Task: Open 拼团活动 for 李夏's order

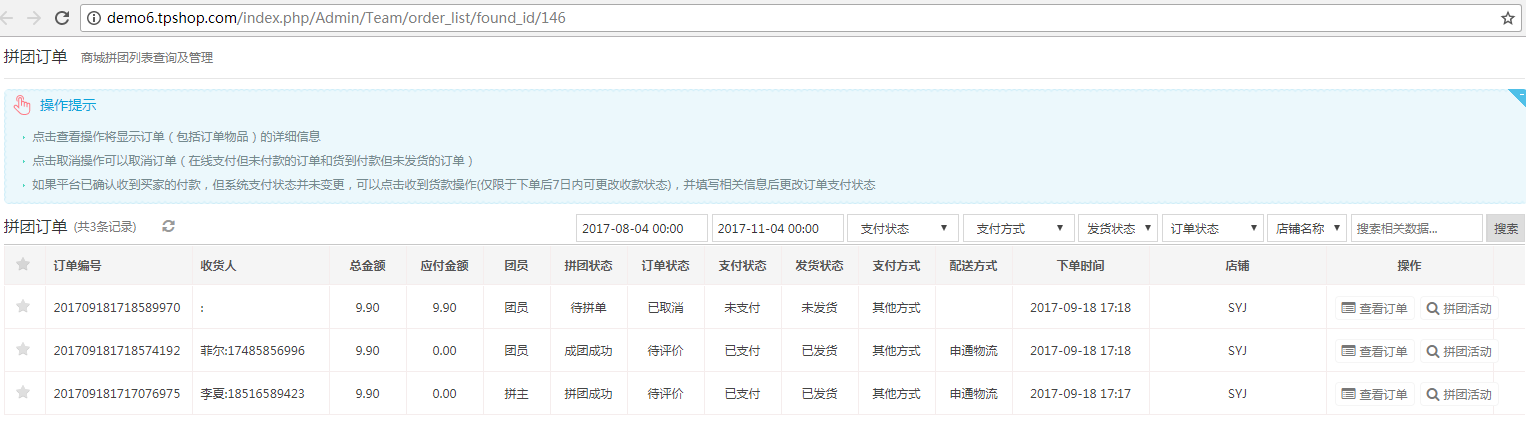Action: pyautogui.click(x=1460, y=394)
